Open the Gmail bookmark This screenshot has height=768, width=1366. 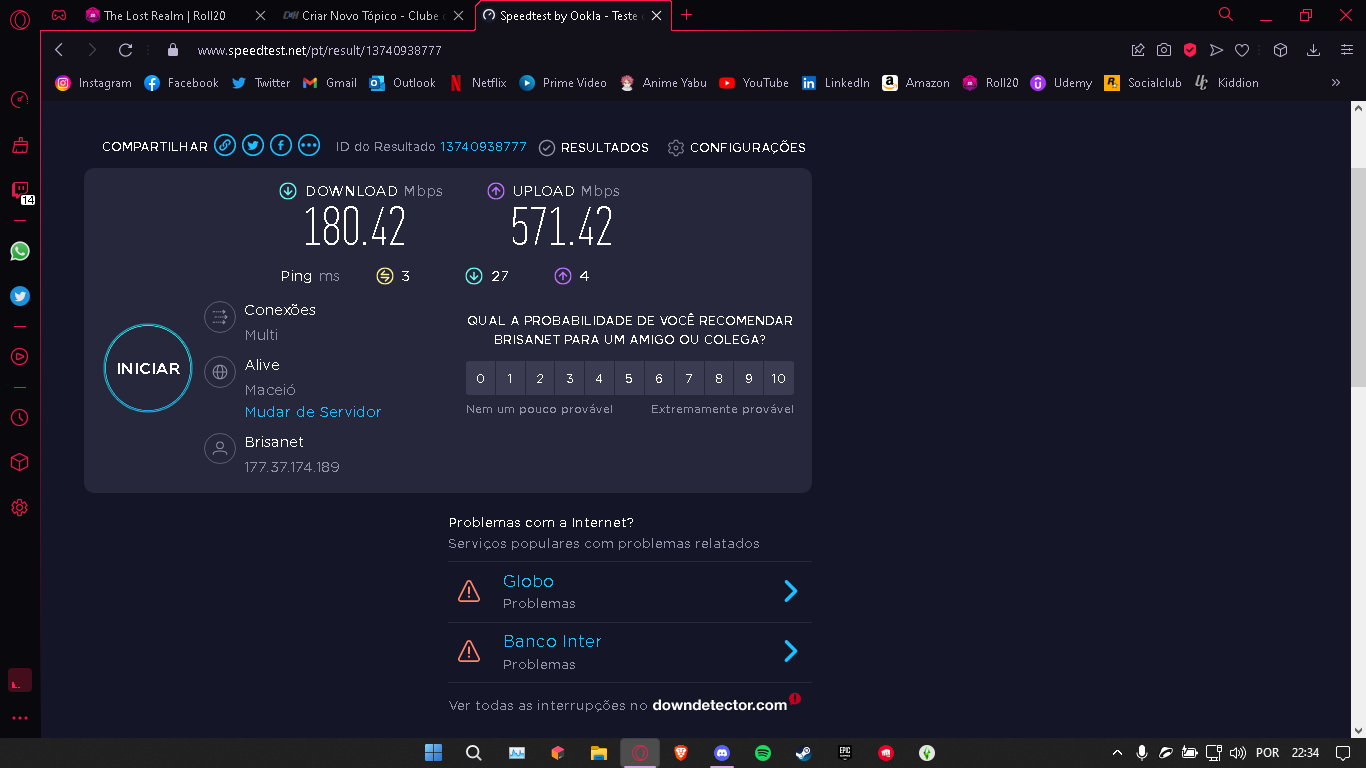(330, 83)
